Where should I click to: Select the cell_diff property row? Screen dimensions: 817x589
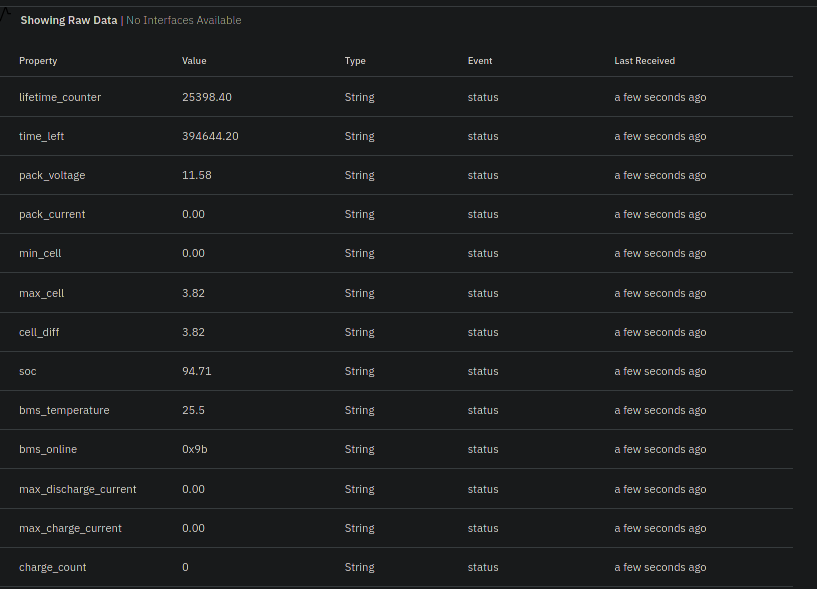[x=40, y=332]
